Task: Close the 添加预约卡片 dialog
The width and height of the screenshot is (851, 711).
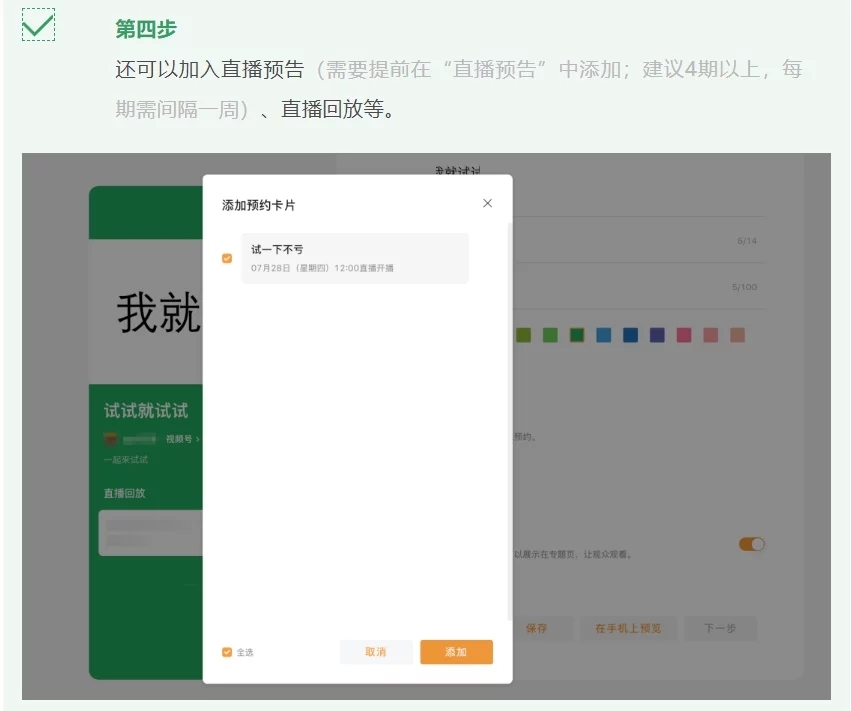Action: tap(487, 203)
